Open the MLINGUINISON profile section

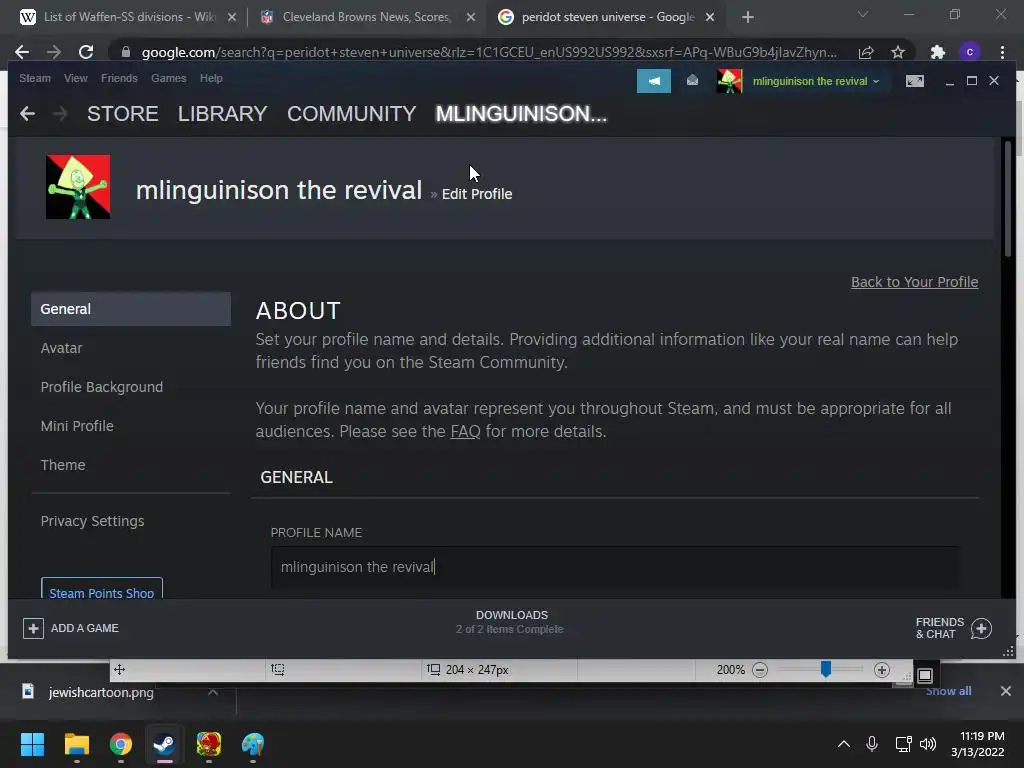point(521,114)
